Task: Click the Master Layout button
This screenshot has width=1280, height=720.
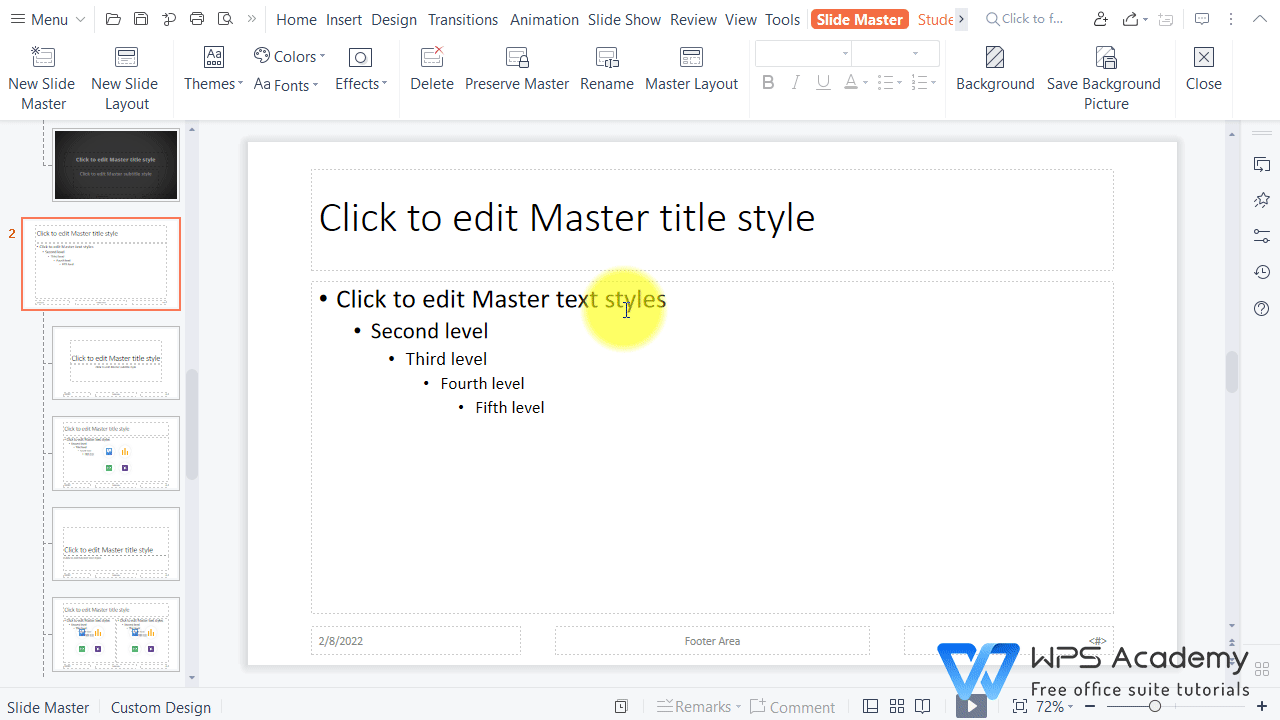Action: [691, 68]
